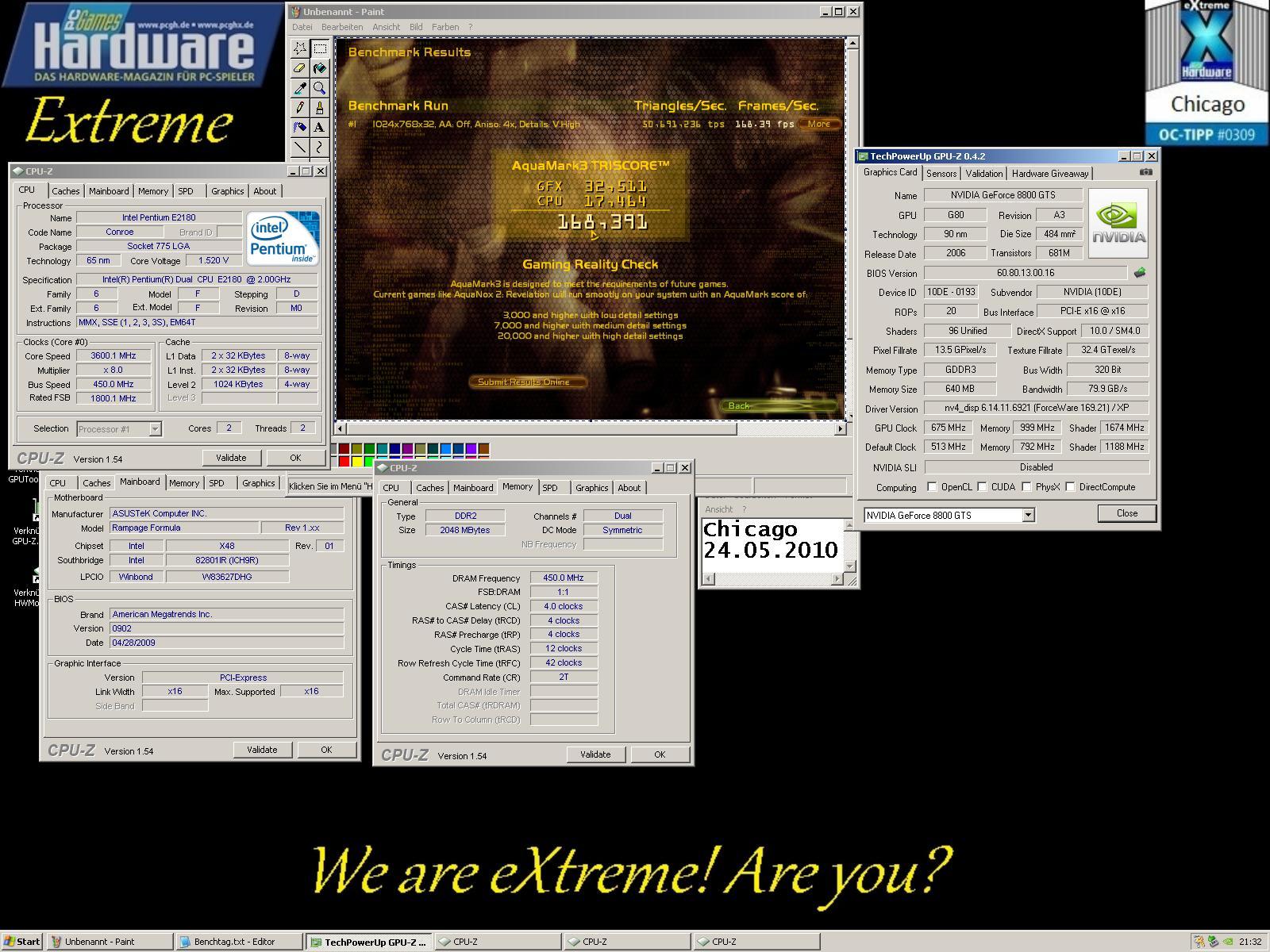Switch to Benchtag.txt - Editor taskbar button

point(239,942)
